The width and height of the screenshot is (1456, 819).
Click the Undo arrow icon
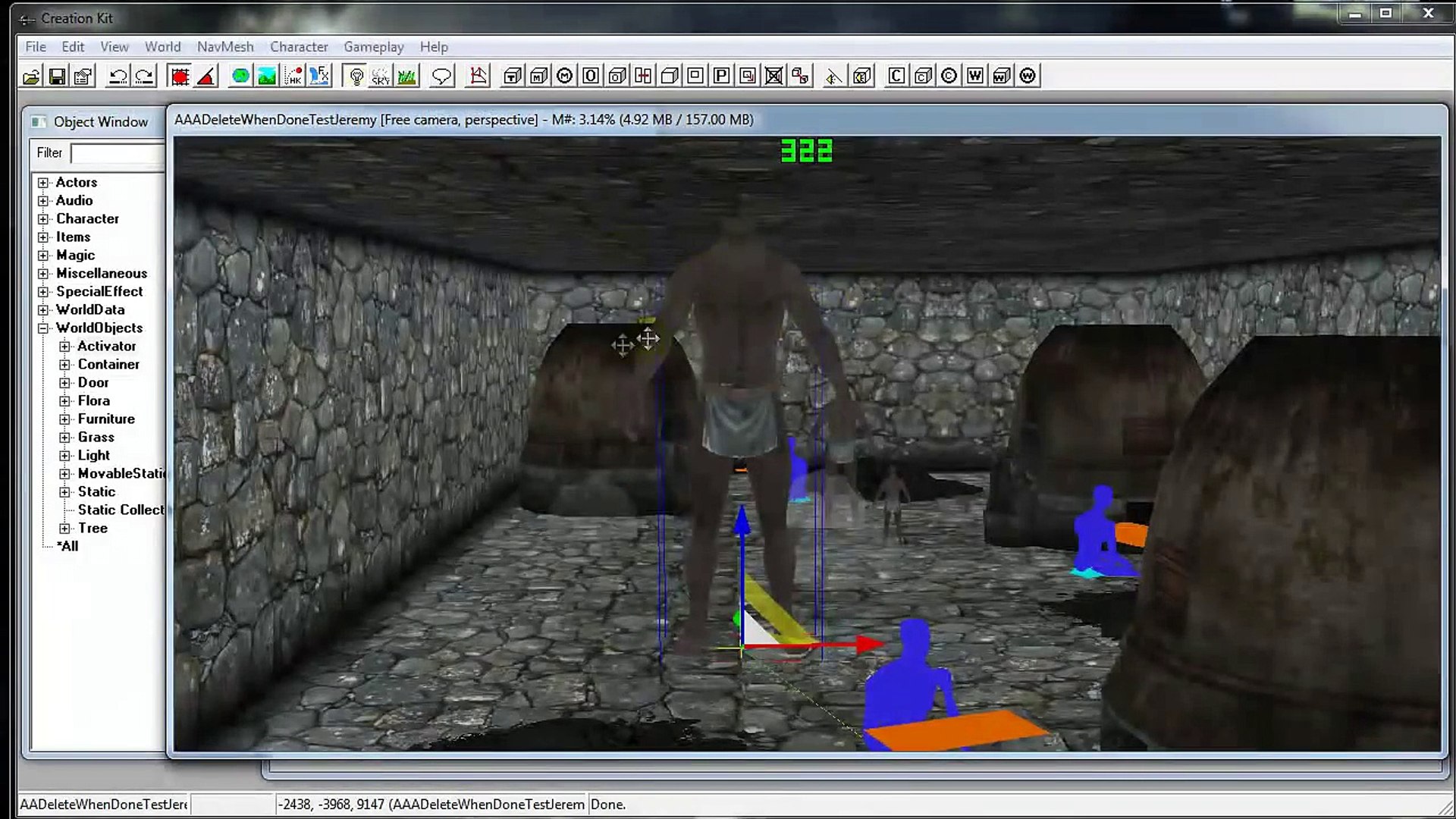point(118,76)
